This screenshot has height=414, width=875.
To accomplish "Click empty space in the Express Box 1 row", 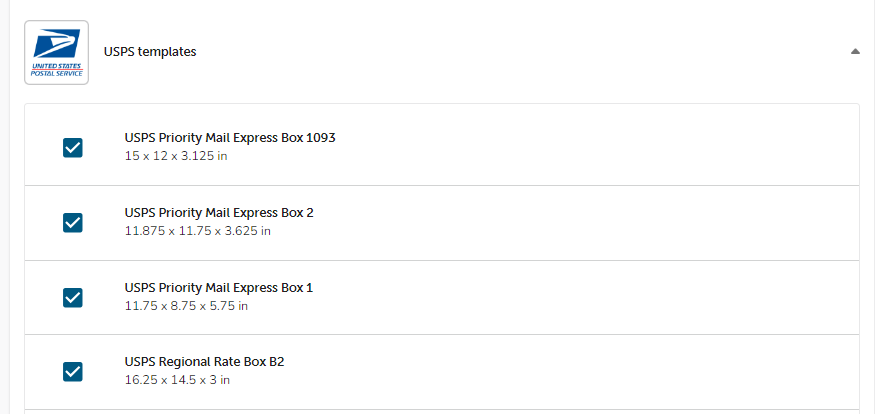I will click(600, 297).
